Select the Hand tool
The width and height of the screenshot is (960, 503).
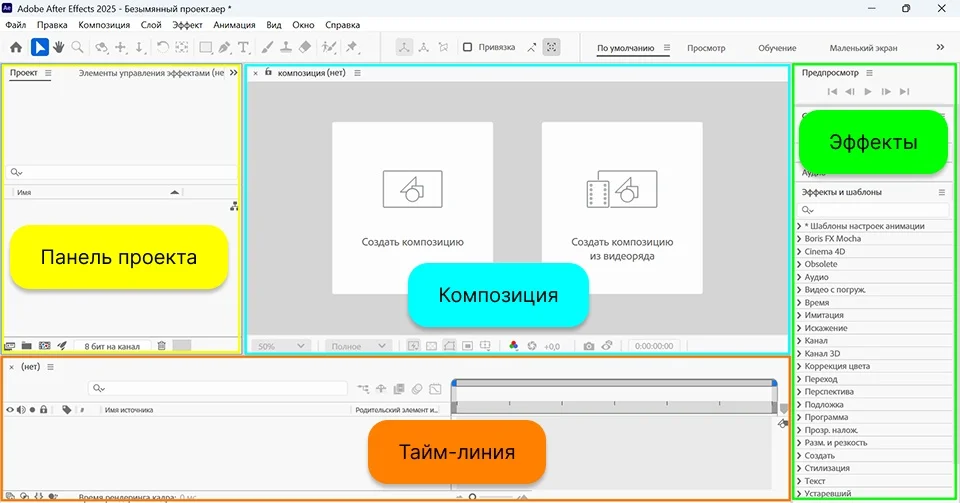click(x=59, y=47)
